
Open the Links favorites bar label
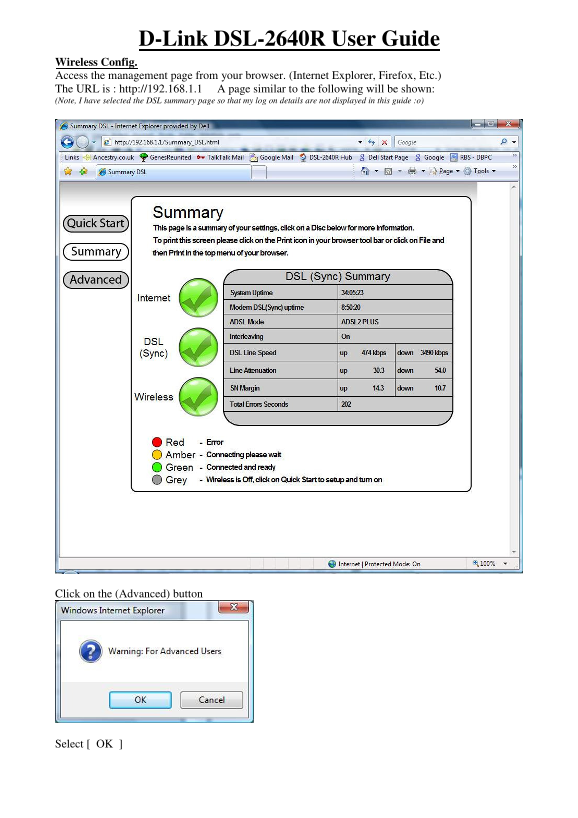[71, 157]
